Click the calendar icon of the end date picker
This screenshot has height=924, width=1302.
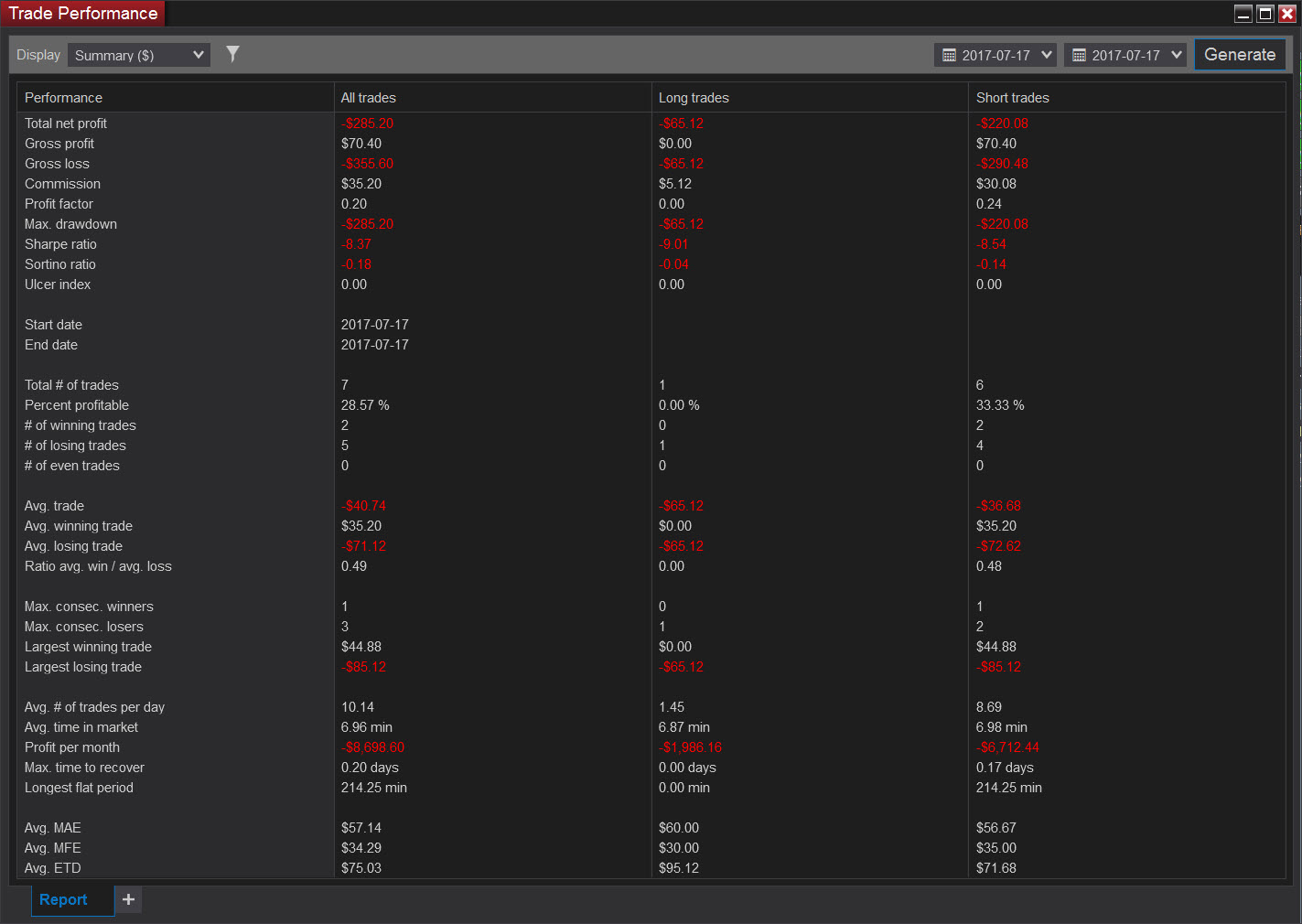point(1079,56)
